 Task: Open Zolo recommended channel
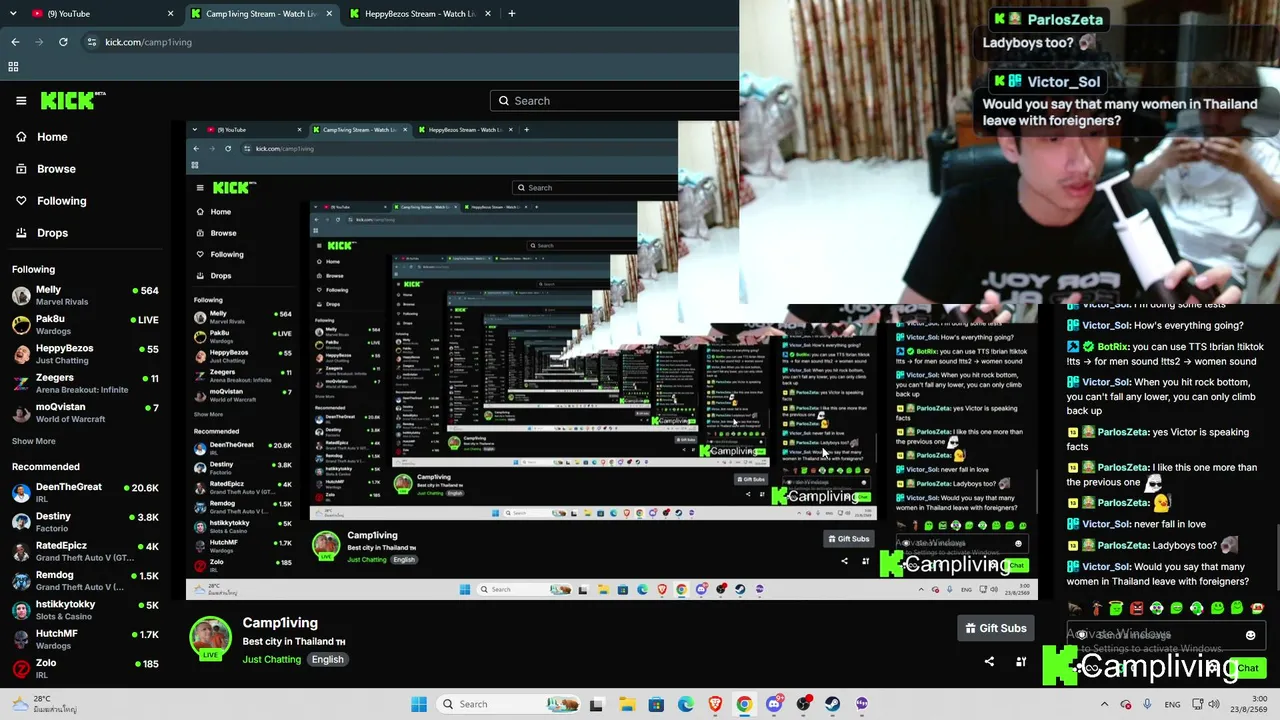85,668
